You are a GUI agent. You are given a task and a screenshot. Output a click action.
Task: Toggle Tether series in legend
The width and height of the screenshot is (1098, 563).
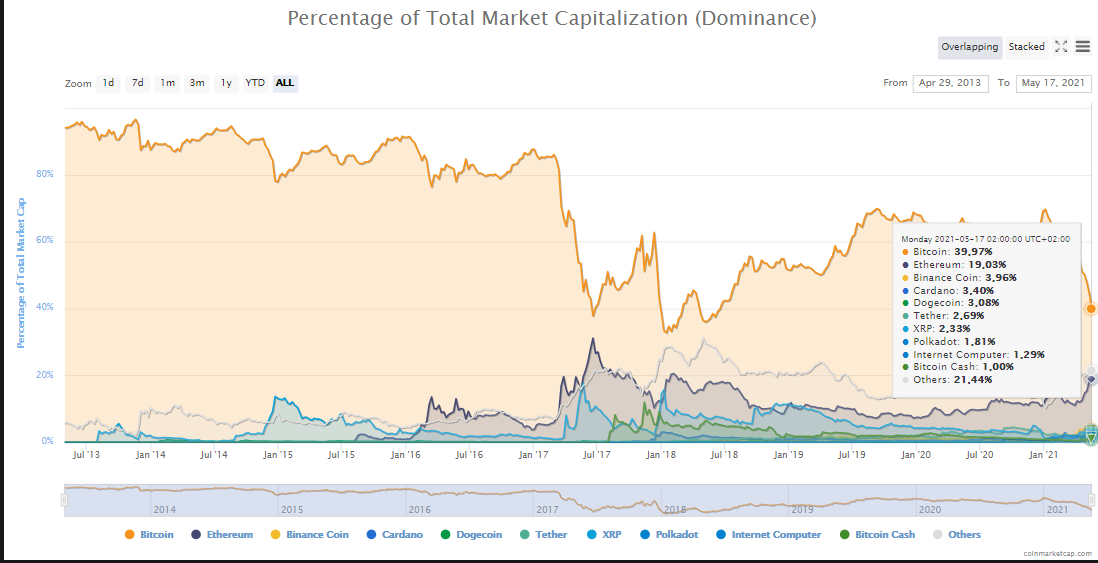(543, 534)
